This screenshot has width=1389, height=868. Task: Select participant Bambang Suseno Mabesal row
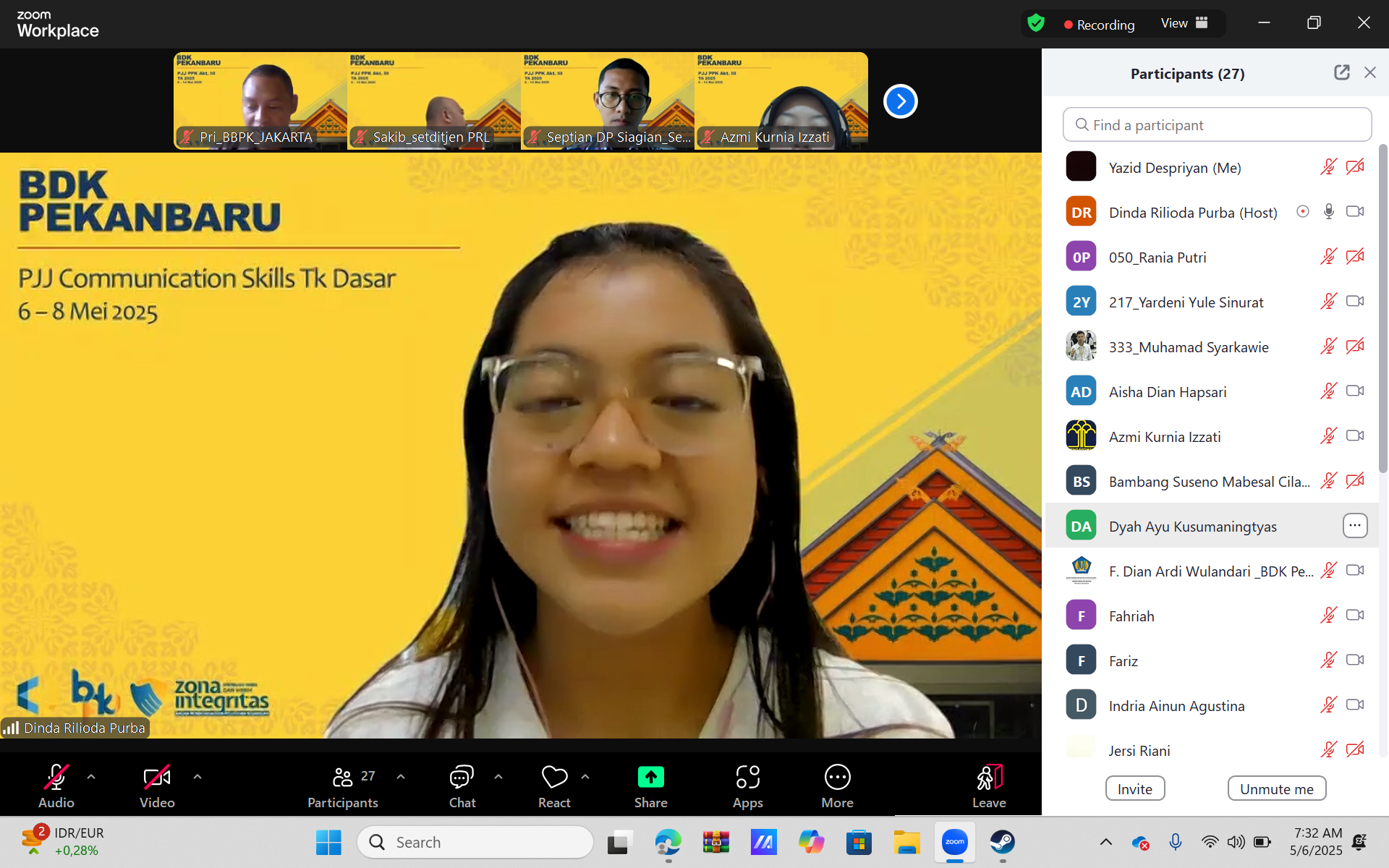(1212, 482)
